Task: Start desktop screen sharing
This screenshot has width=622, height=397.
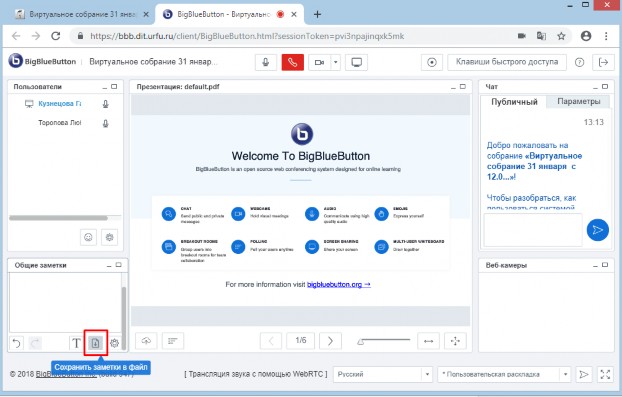Action: 357,62
